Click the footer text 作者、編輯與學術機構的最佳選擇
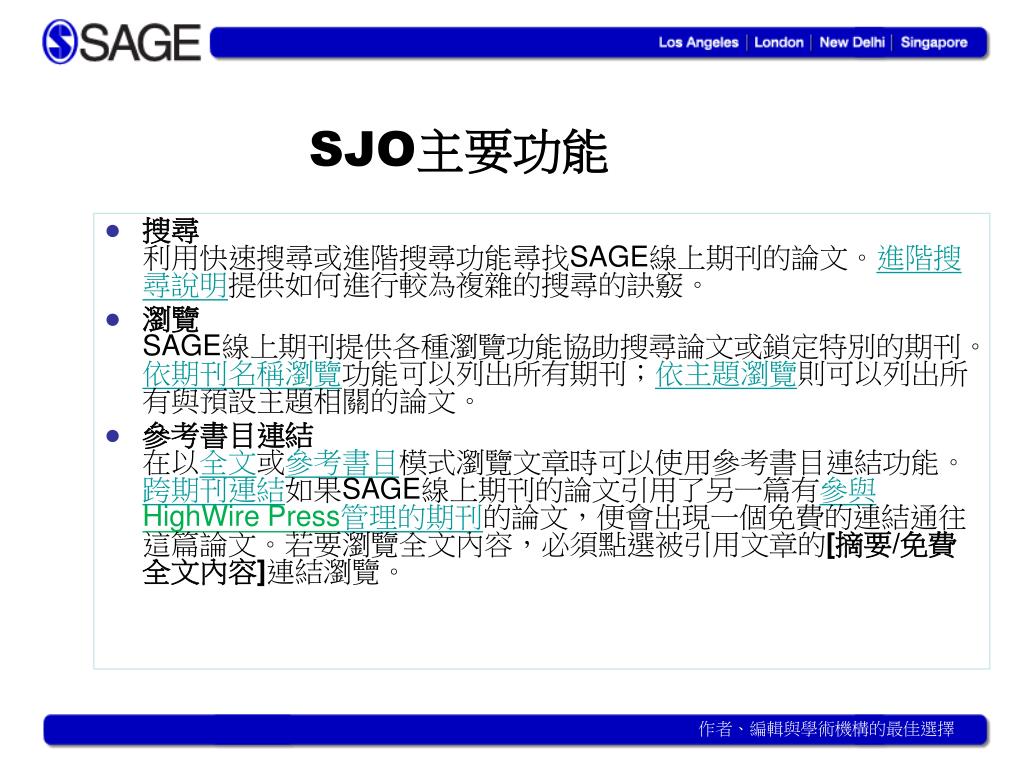1024x768 pixels. 826,729
